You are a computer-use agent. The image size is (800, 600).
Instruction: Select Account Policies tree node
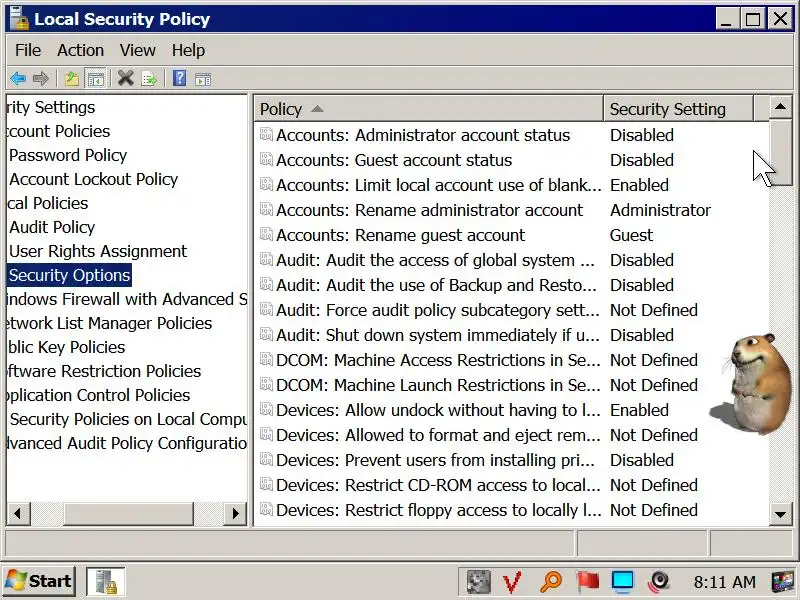click(x=58, y=131)
